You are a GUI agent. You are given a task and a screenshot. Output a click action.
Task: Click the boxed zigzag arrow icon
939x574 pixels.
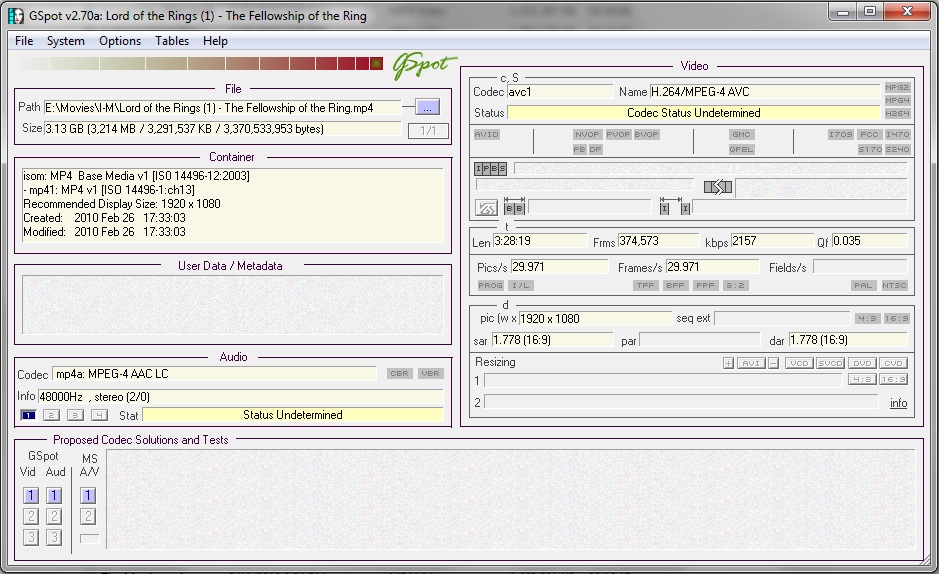click(x=486, y=208)
